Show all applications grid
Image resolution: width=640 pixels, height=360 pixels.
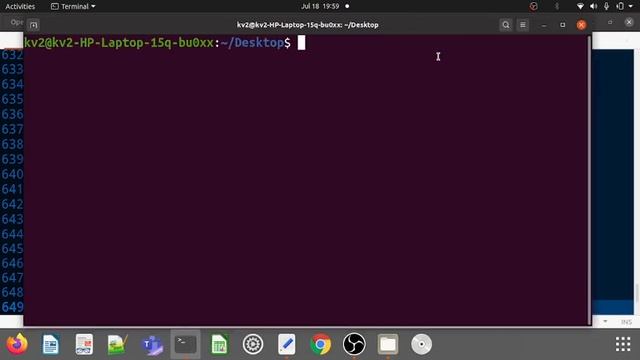[x=623, y=344]
